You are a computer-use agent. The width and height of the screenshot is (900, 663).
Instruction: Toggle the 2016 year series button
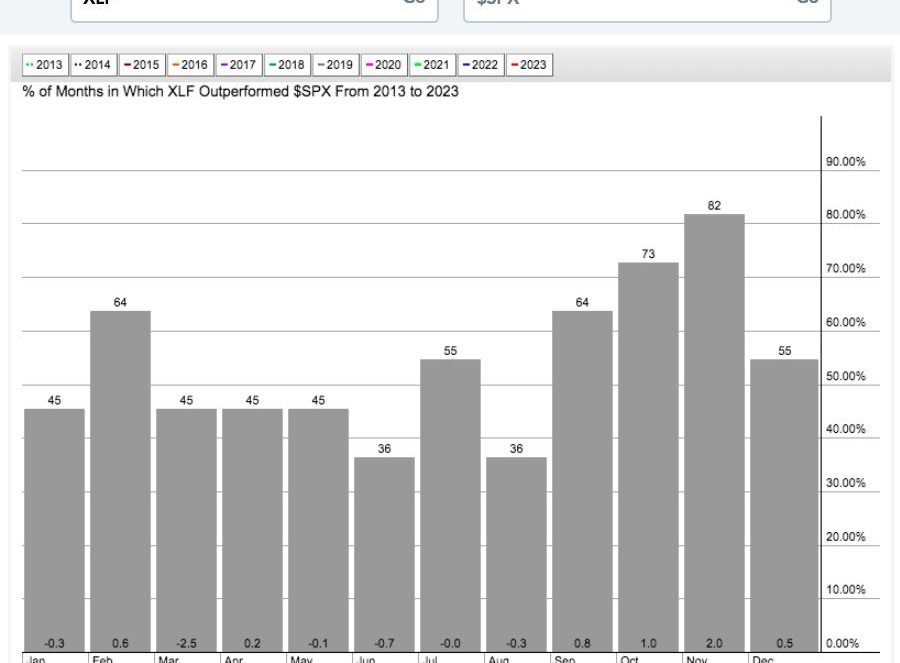[x=191, y=65]
